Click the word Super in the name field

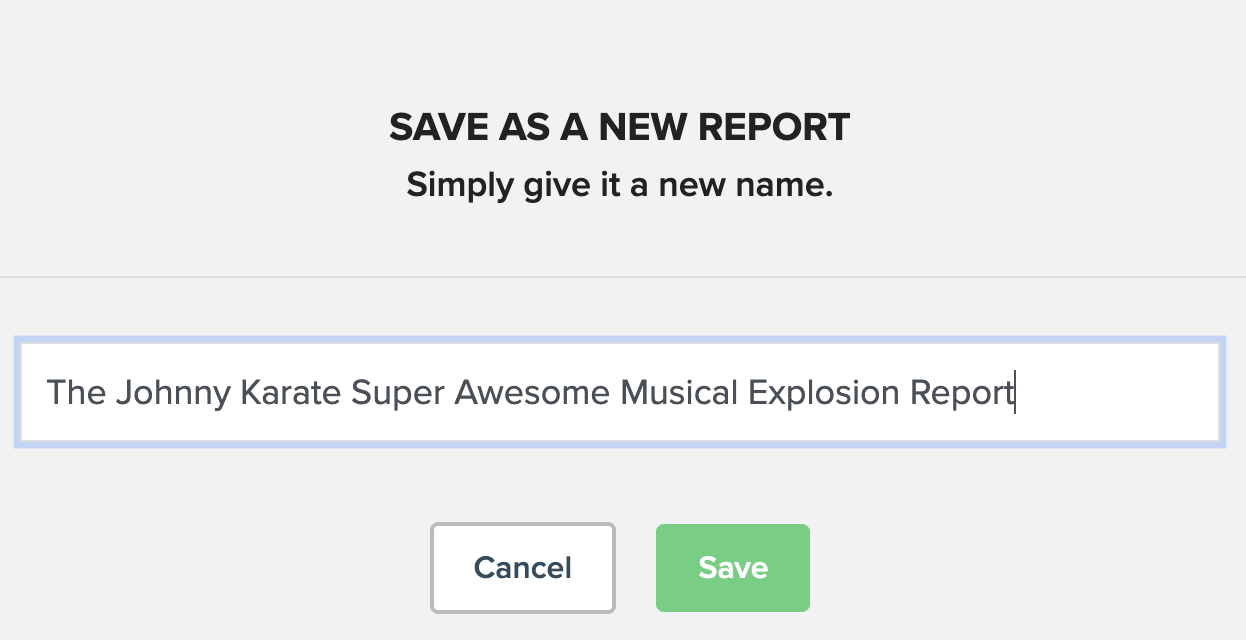coord(397,394)
